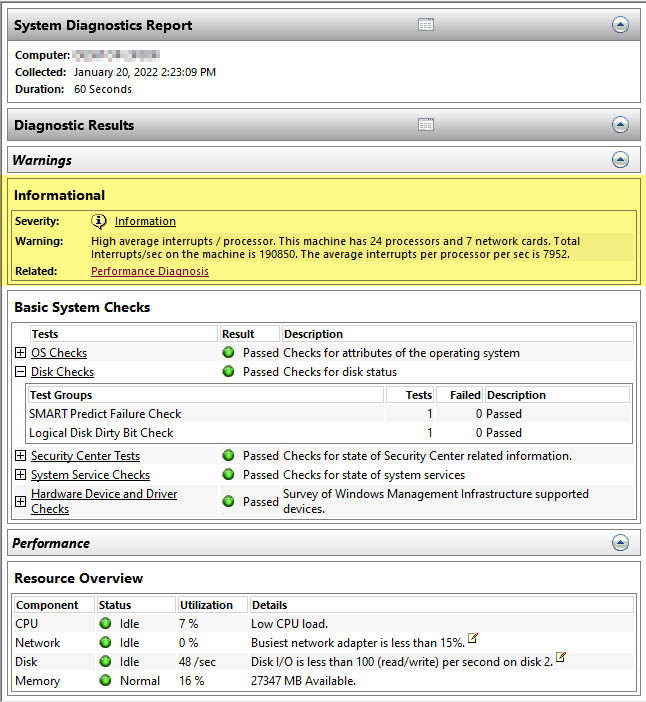Collapse the Performance section
The width and height of the screenshot is (646, 702).
[620, 543]
